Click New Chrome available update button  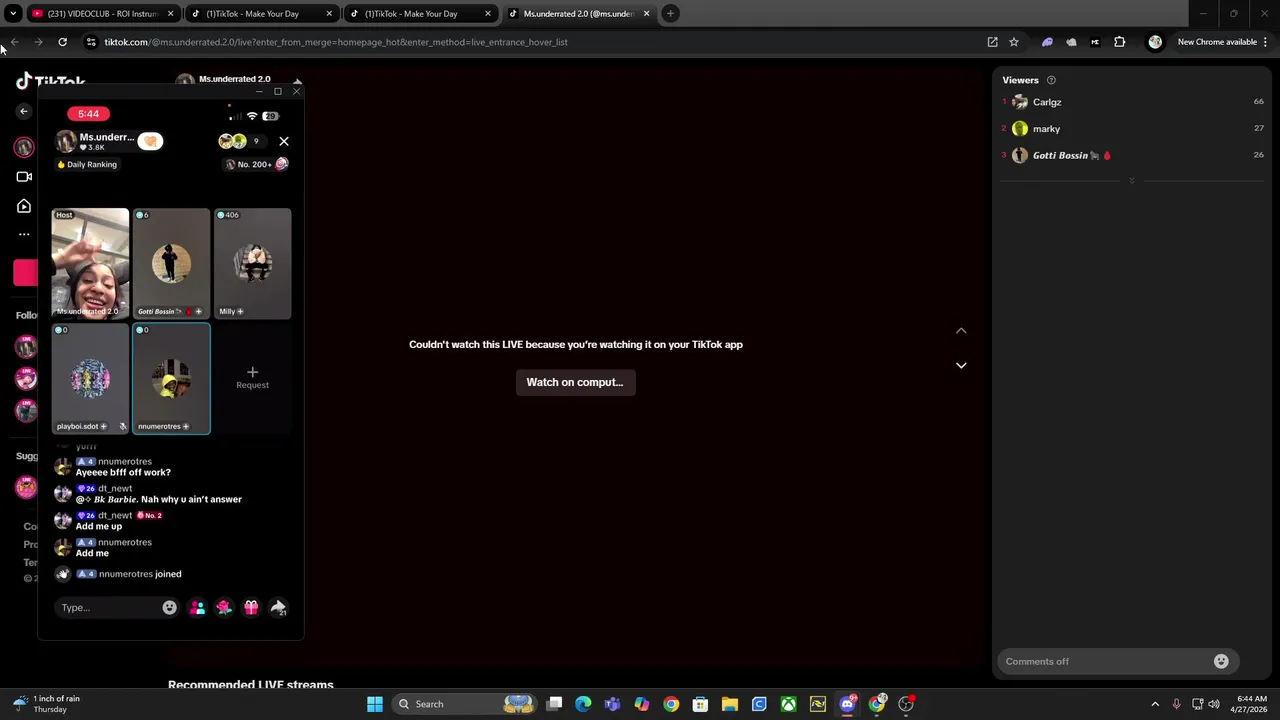(x=1217, y=42)
